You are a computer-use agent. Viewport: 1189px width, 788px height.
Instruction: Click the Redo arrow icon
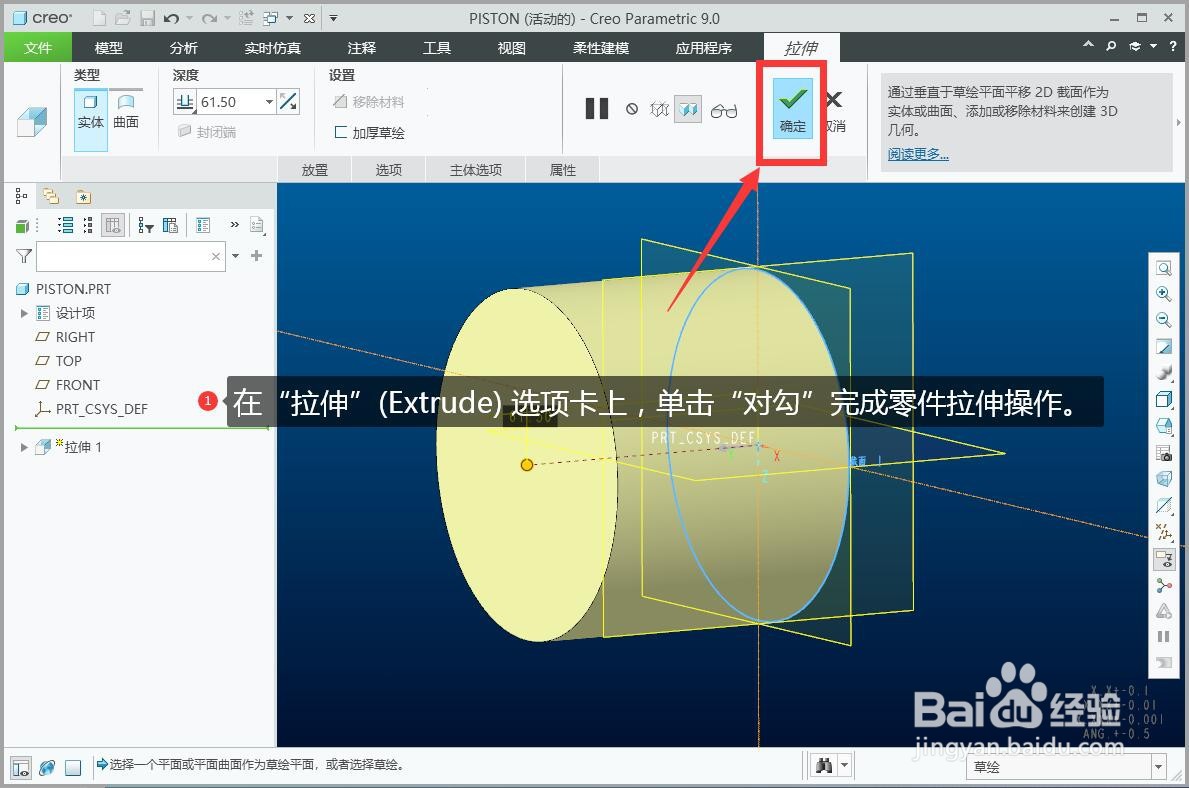(x=209, y=18)
